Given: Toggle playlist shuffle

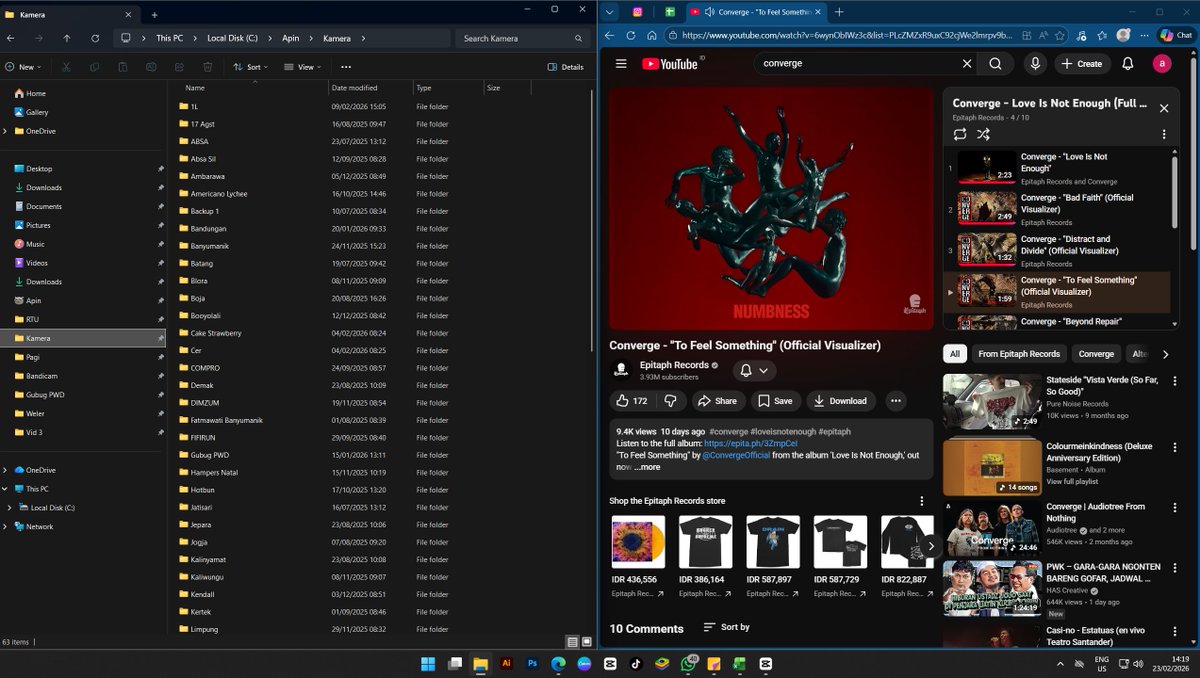Looking at the screenshot, I should (983, 134).
